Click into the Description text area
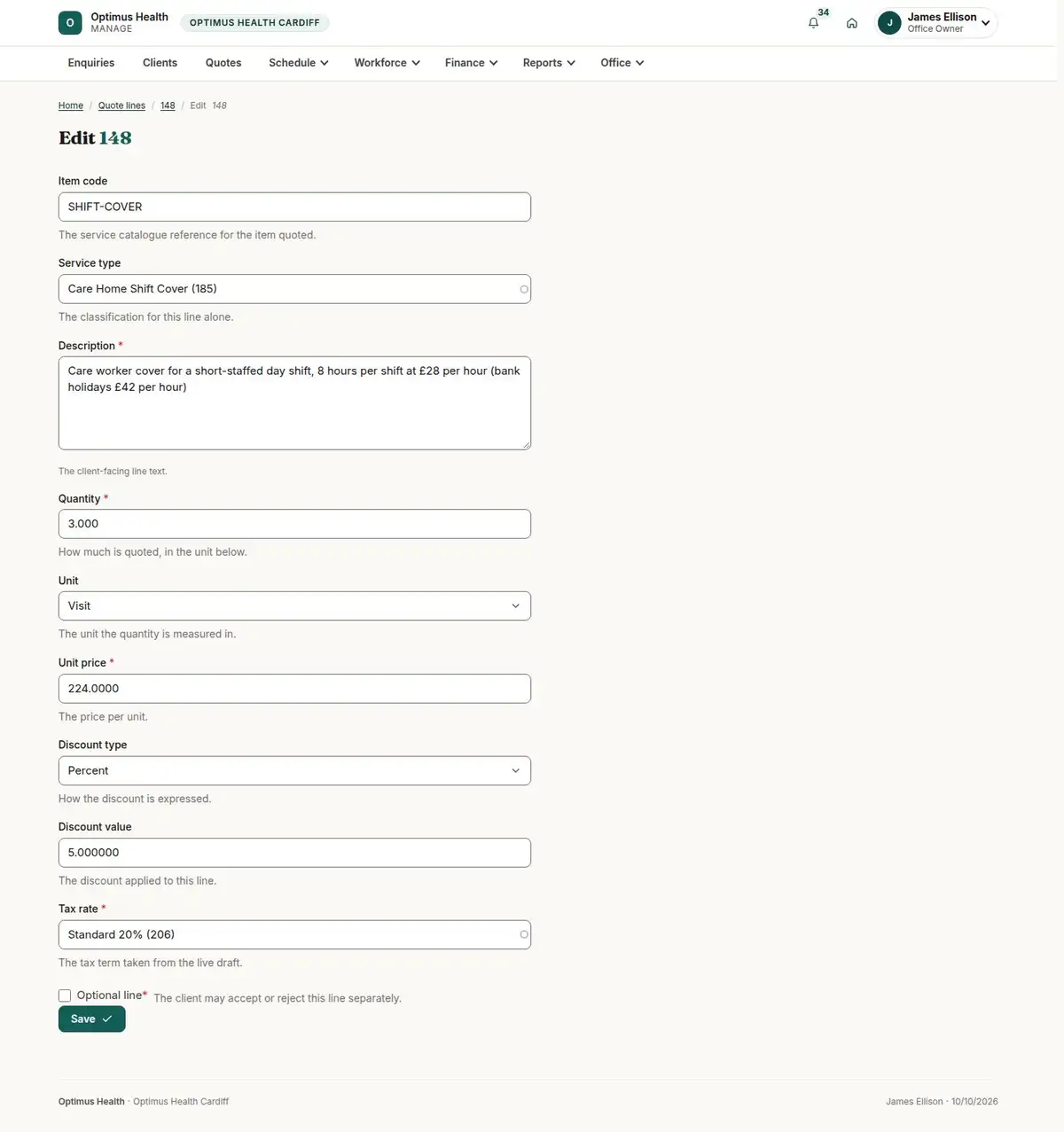Viewport: 1064px width, 1132px height. point(294,403)
